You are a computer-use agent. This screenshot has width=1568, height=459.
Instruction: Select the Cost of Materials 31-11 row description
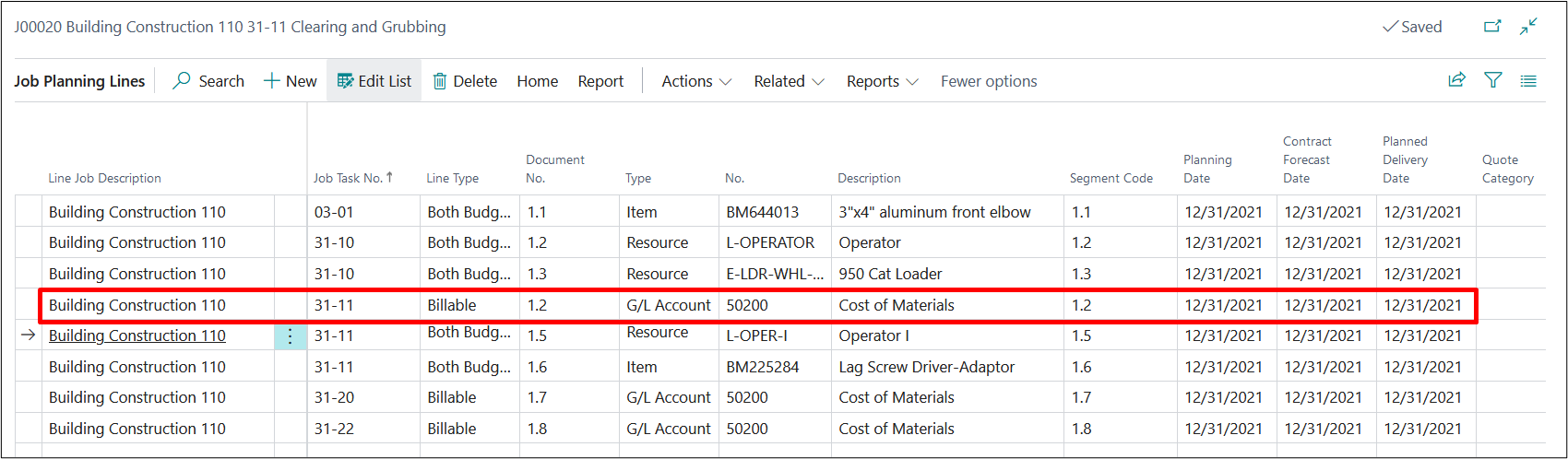click(x=896, y=305)
